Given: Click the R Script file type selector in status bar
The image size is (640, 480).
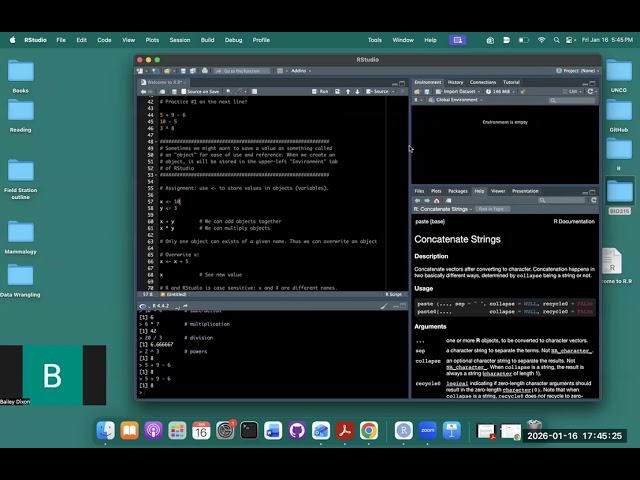Looking at the screenshot, I should pos(395,294).
